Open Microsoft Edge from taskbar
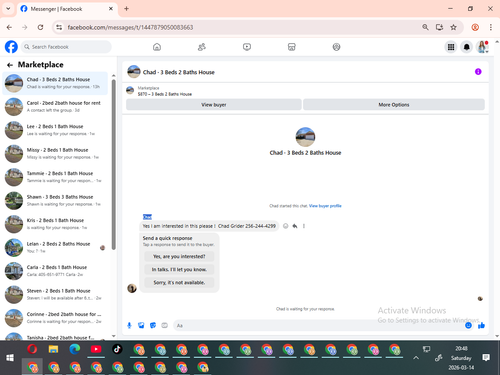The width and height of the screenshot is (500, 375). point(75,349)
